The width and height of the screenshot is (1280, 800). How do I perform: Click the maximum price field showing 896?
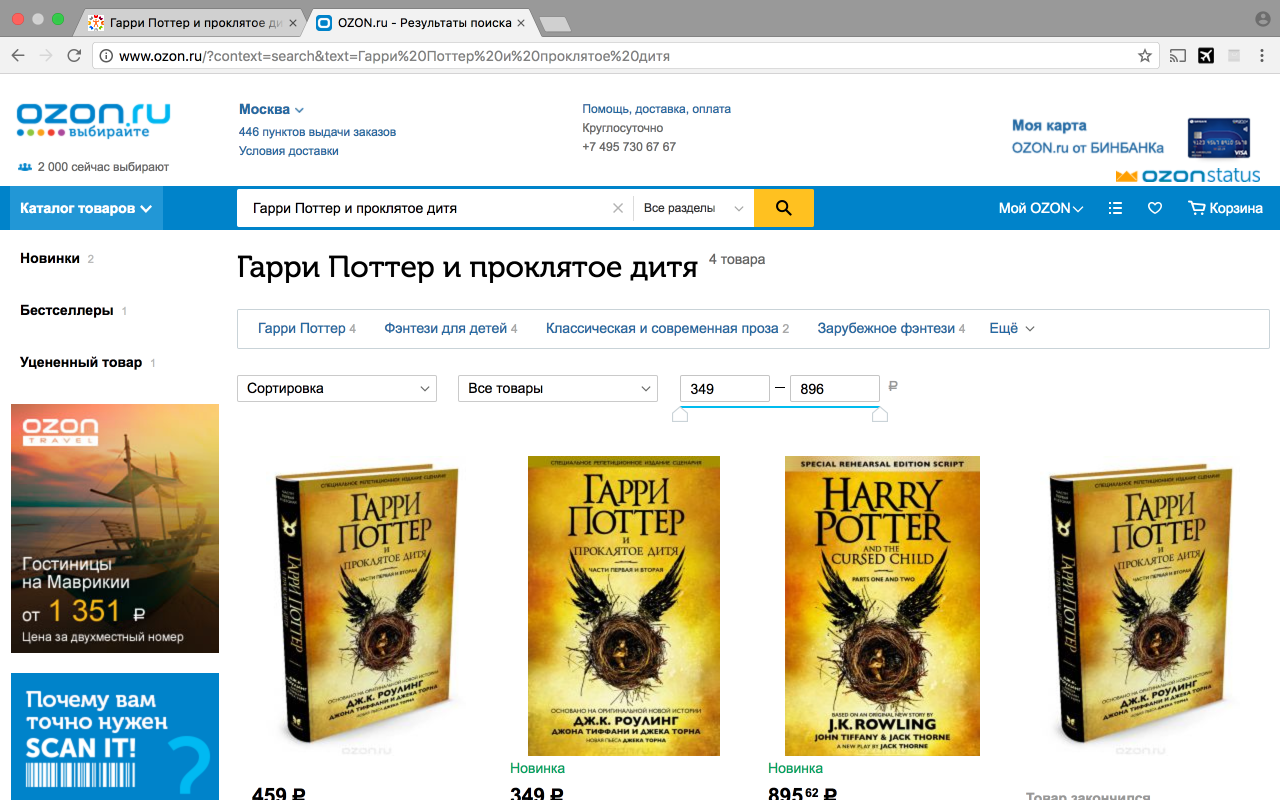tap(835, 388)
